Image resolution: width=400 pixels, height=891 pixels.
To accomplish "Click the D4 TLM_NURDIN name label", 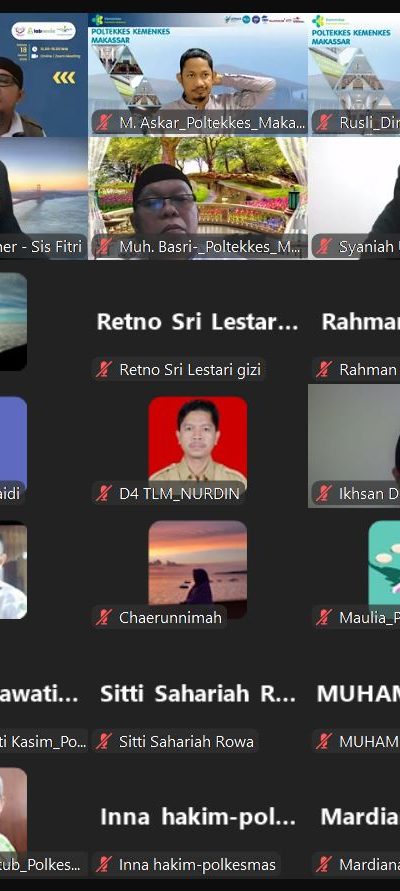I will point(179,494).
